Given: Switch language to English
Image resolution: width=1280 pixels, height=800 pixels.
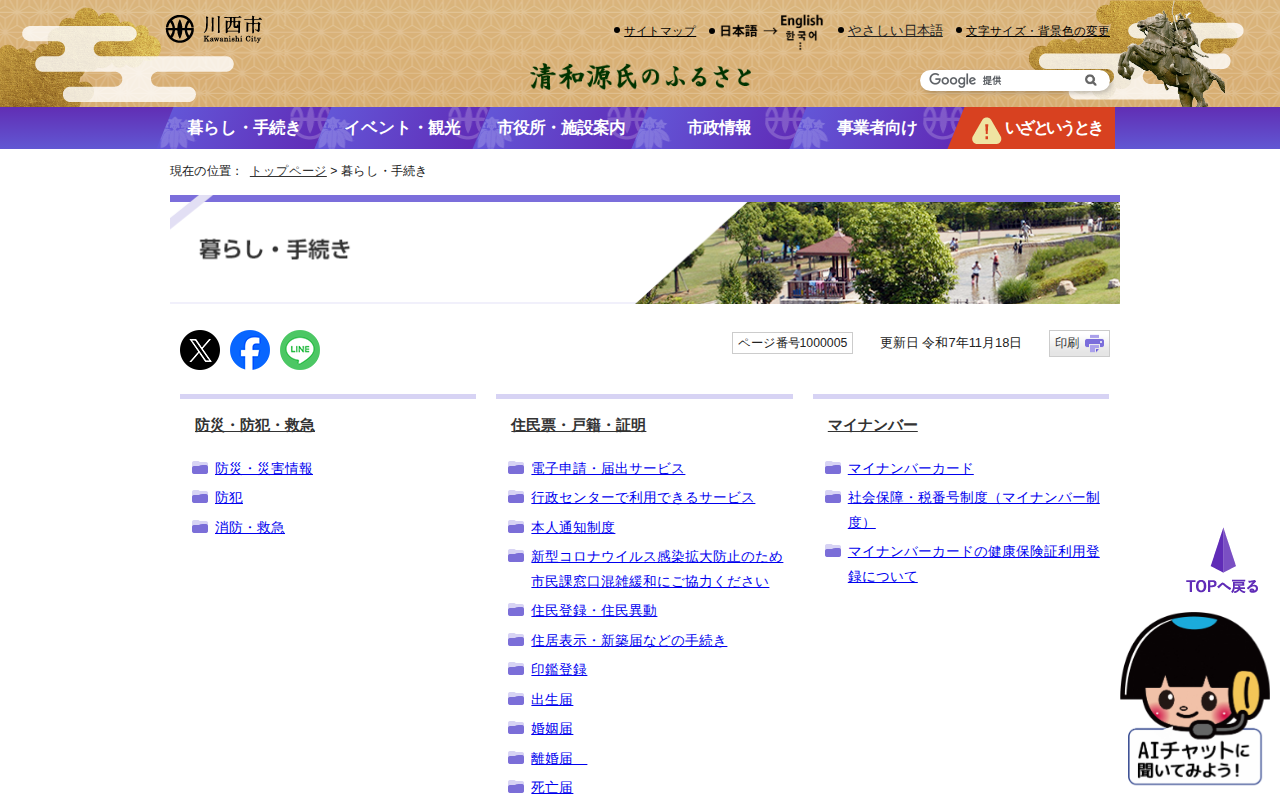Looking at the screenshot, I should pyautogui.click(x=801, y=21).
